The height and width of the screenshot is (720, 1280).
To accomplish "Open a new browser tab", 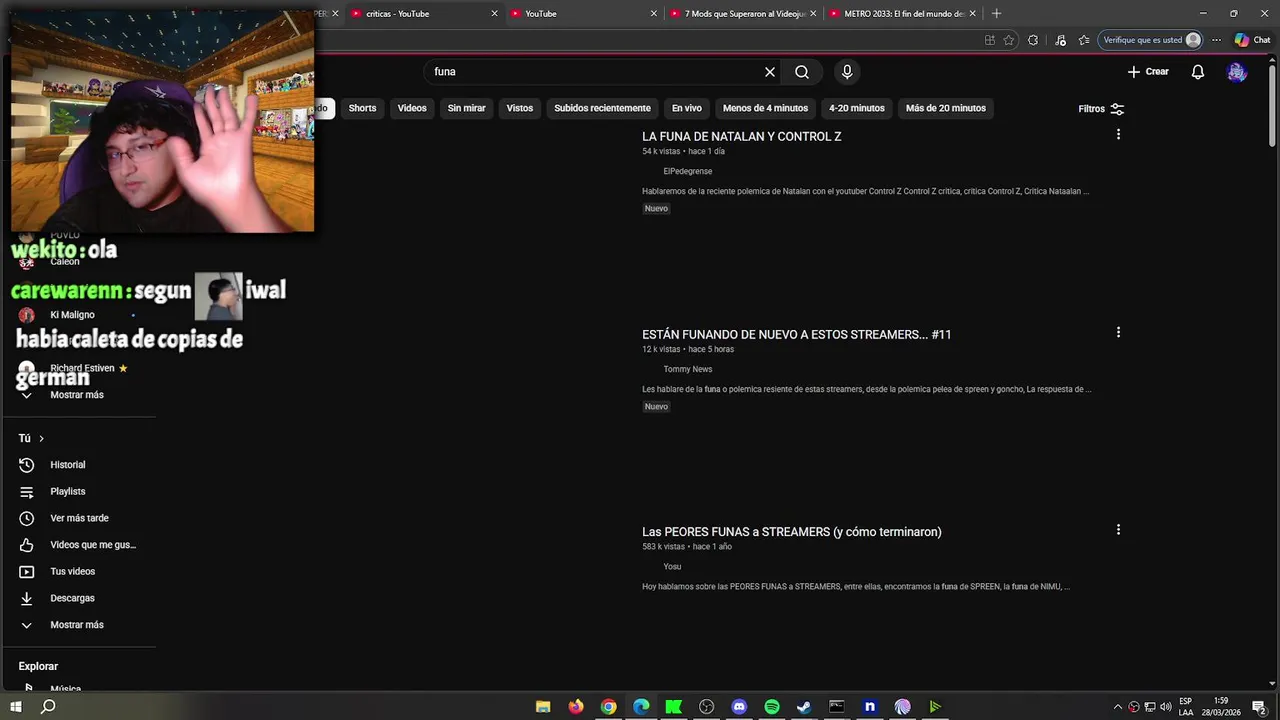I will (x=996, y=14).
